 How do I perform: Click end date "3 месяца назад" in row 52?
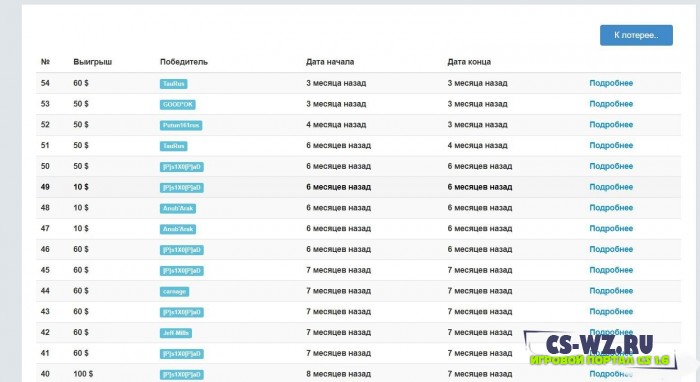click(478, 125)
